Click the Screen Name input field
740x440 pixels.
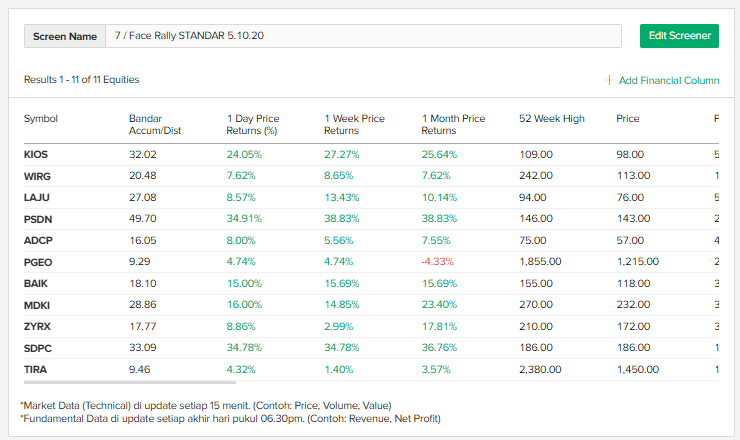click(x=365, y=36)
